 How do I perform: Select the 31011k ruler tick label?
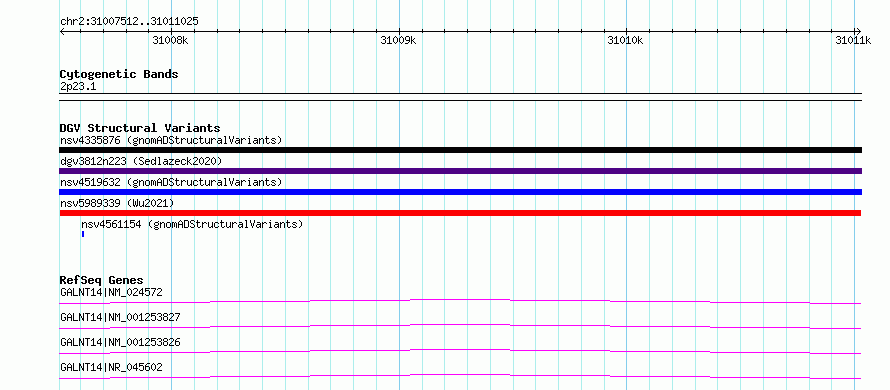[853, 40]
